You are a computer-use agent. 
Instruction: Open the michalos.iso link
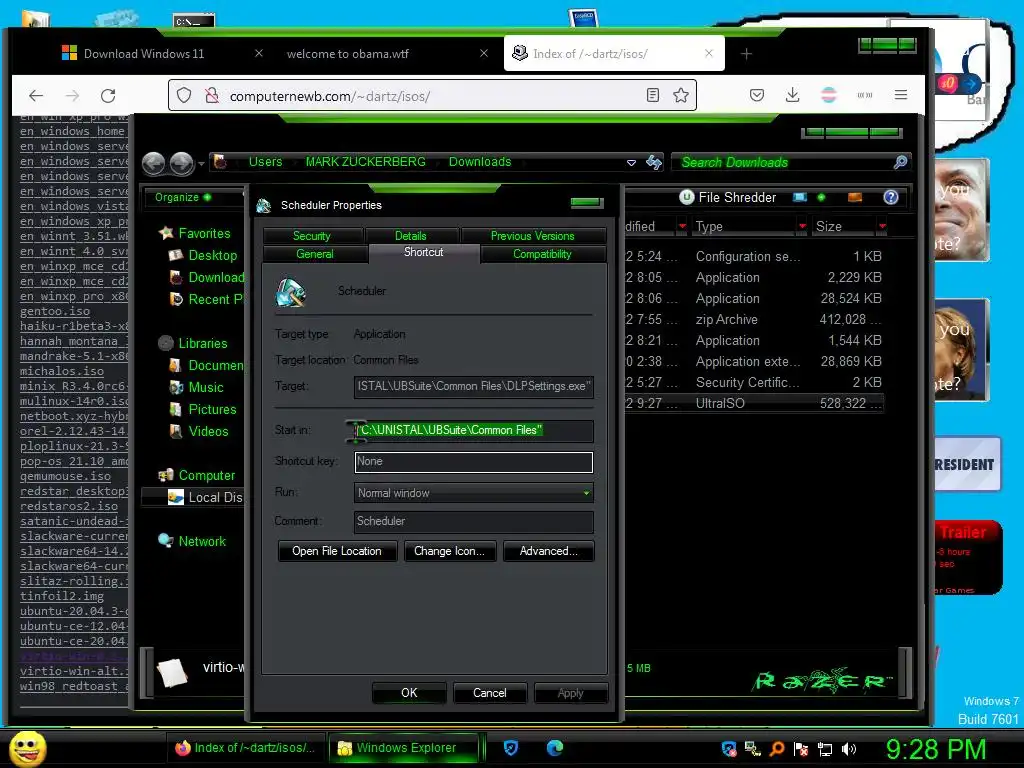[62, 371]
